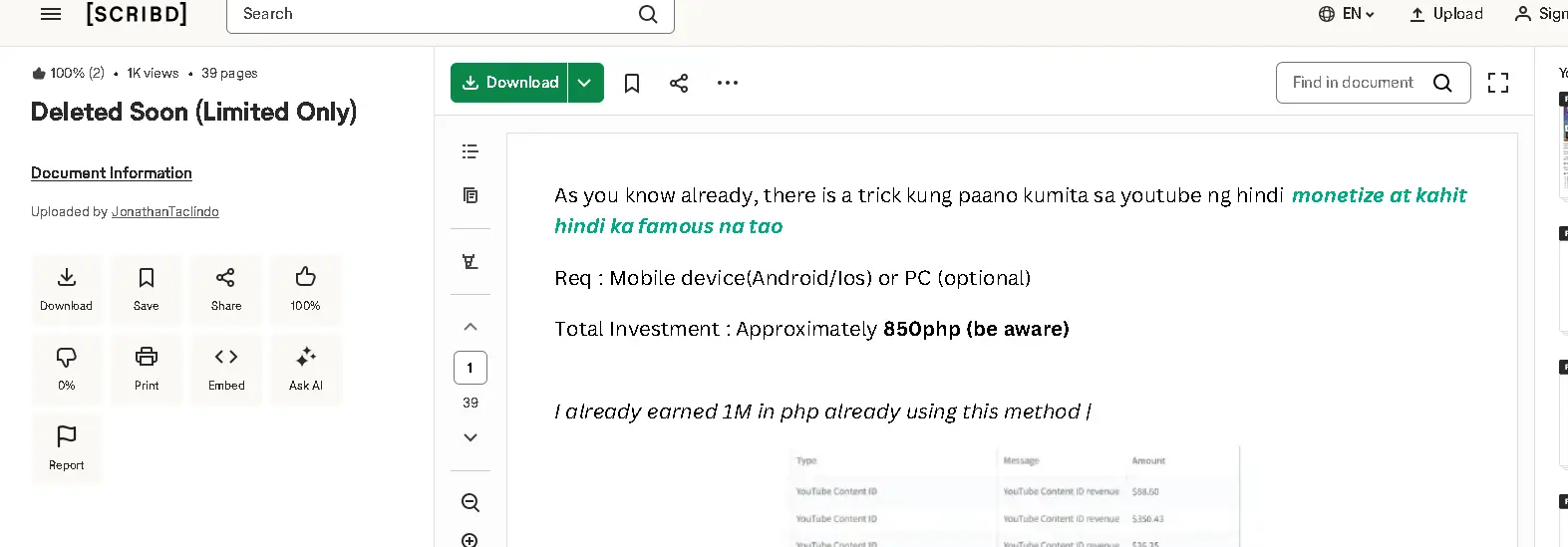Viewport: 1568px width, 547px height.
Task: Click the 'Total Investment' line
Action: (x=811, y=329)
